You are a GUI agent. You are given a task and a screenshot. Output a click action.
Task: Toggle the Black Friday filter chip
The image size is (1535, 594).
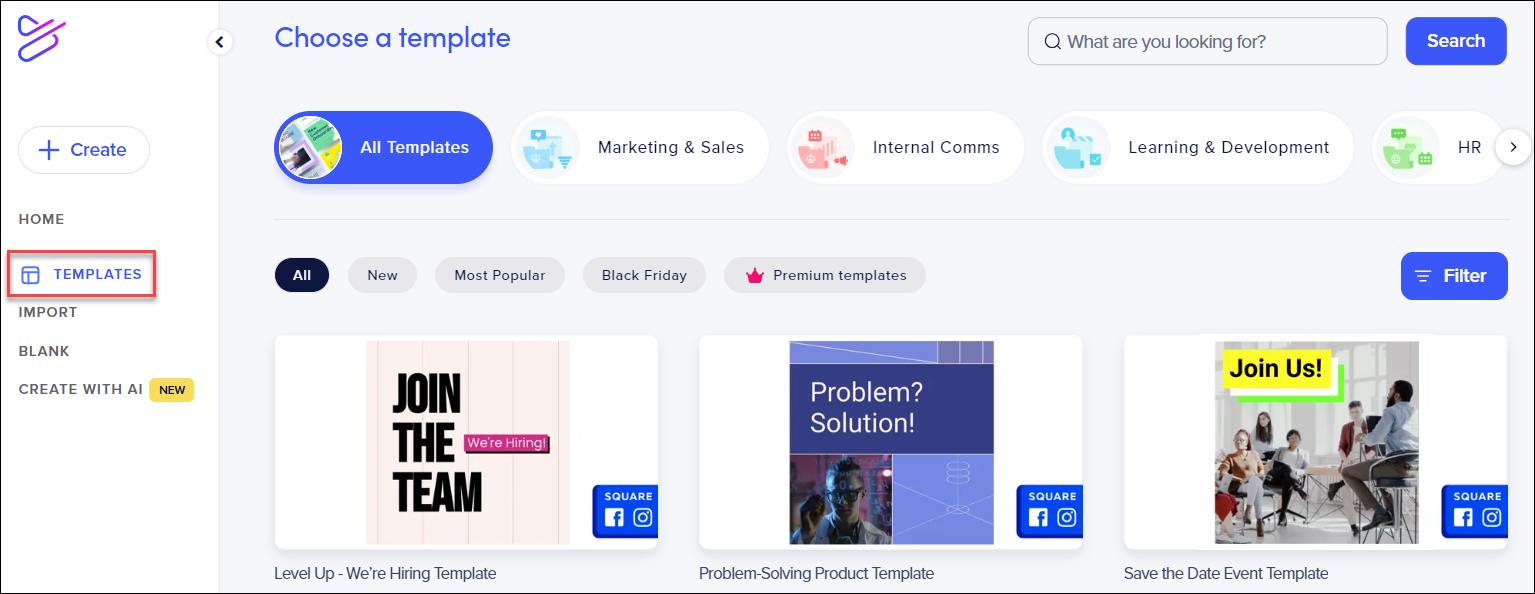tap(644, 275)
